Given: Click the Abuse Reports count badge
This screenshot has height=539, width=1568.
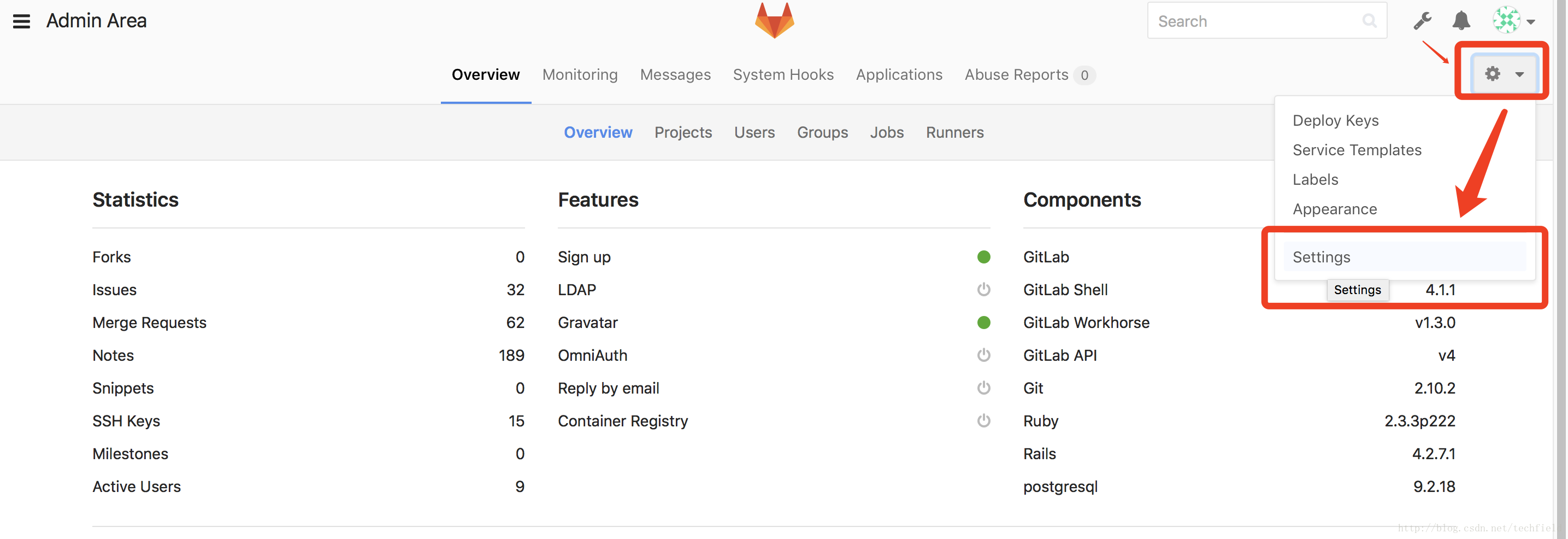Looking at the screenshot, I should (1084, 75).
